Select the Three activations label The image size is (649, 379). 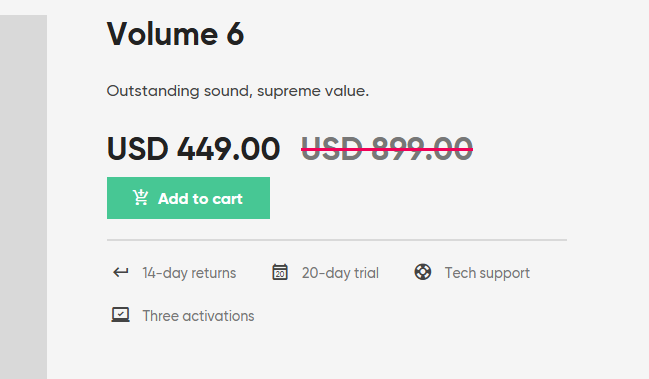tap(198, 316)
